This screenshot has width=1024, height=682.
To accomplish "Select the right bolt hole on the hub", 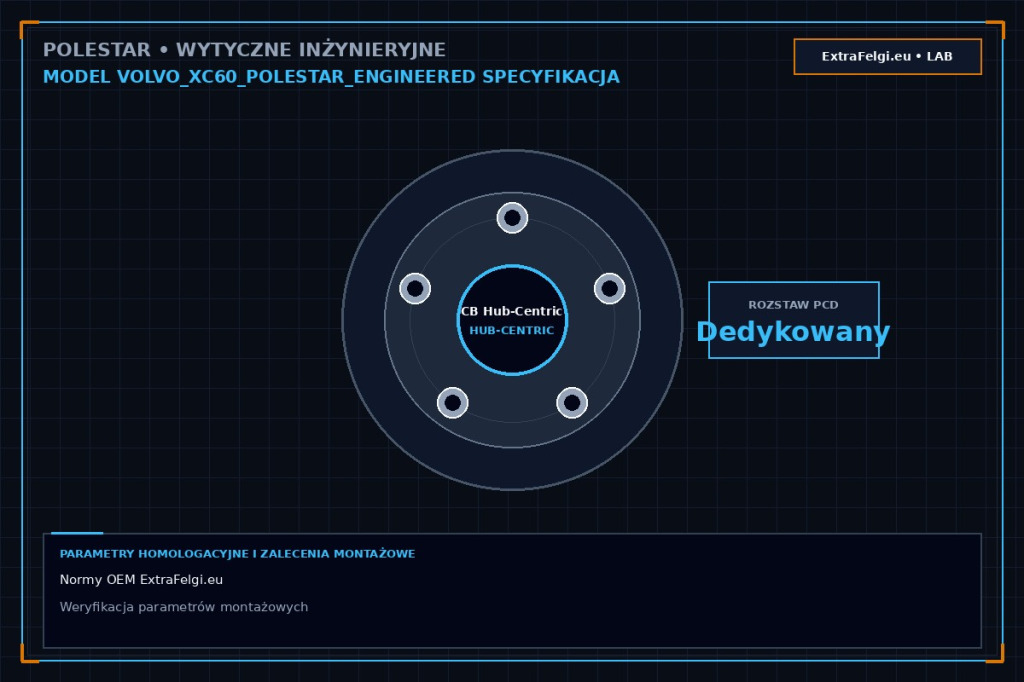I will point(609,288).
